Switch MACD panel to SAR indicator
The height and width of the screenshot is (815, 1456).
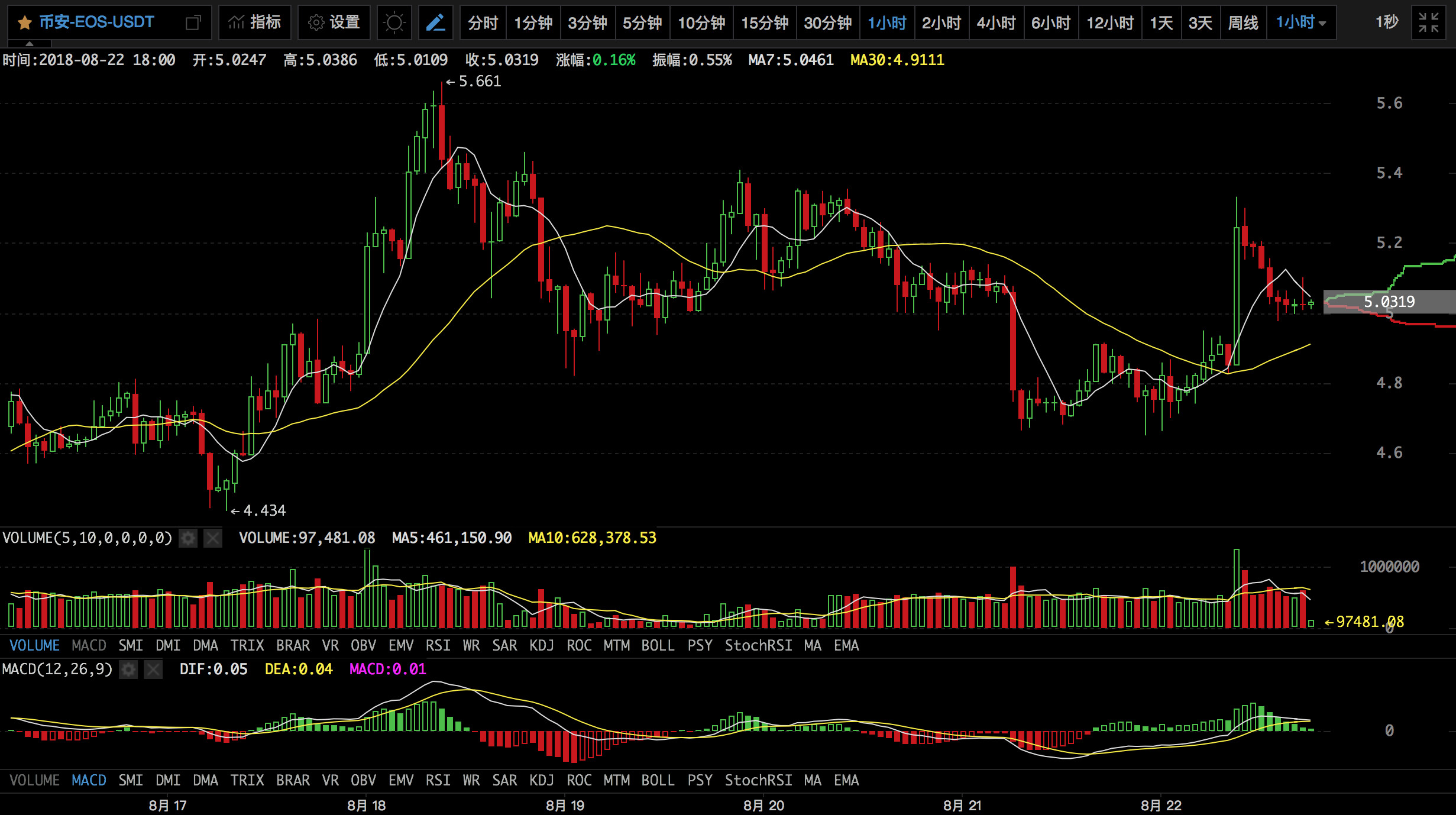[x=504, y=780]
